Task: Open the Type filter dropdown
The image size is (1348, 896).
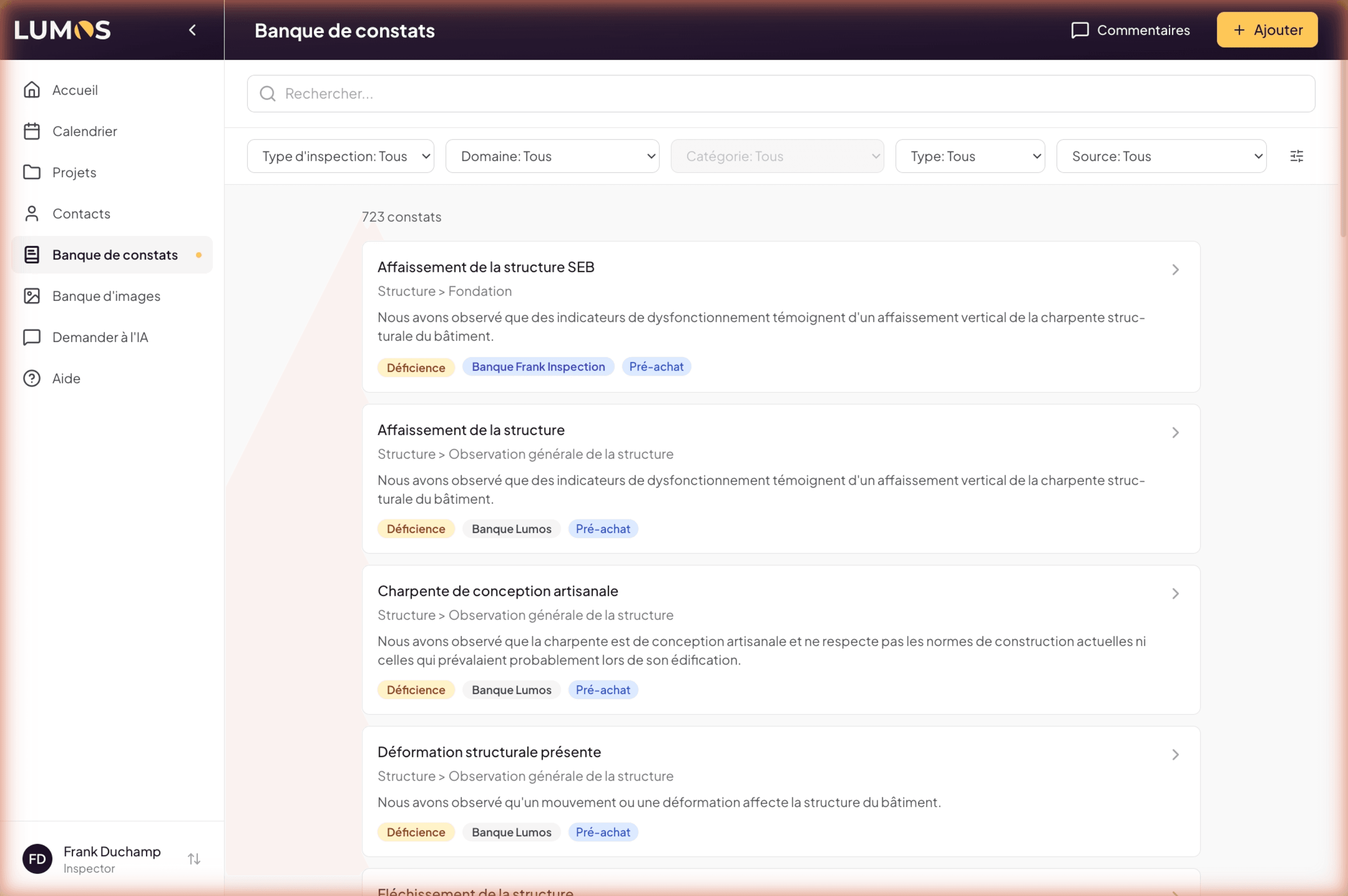Action: click(970, 156)
